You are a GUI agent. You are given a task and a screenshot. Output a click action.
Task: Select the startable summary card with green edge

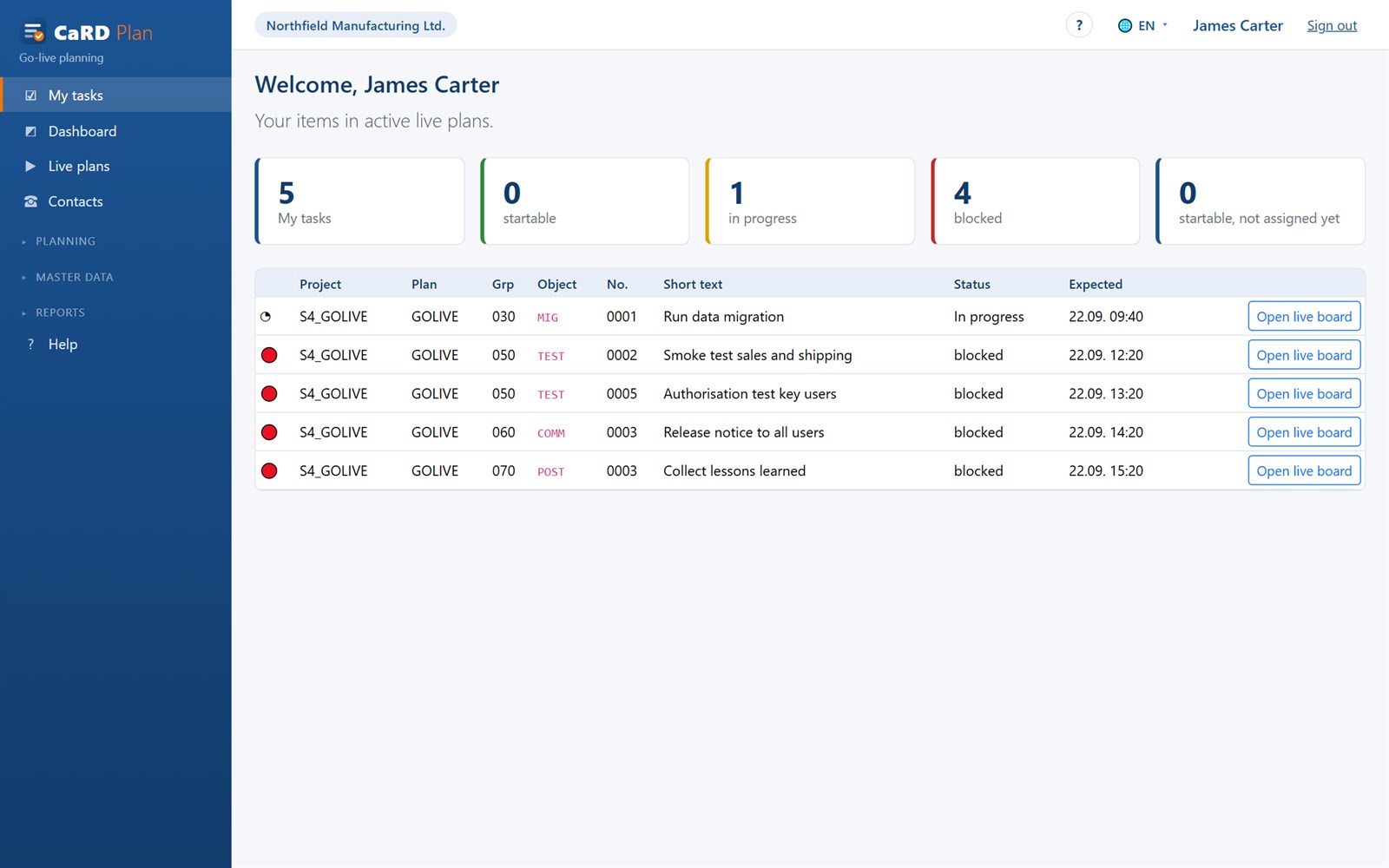tap(585, 201)
